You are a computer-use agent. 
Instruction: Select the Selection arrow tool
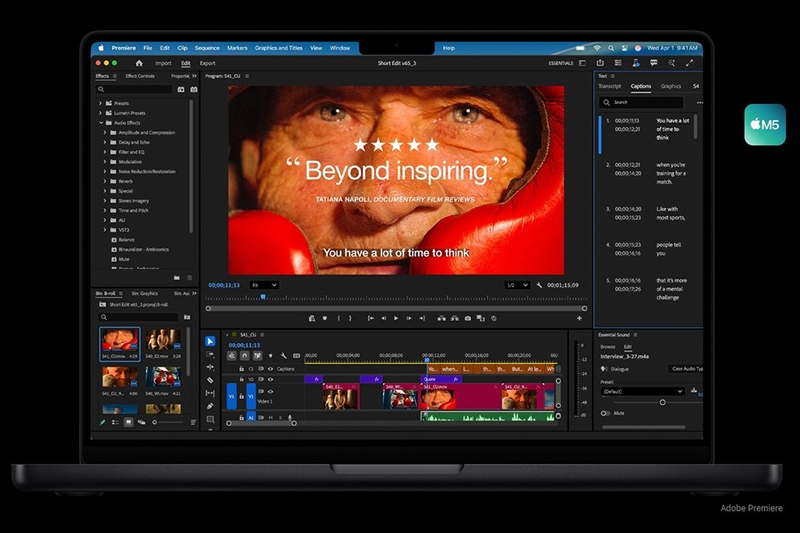click(x=210, y=341)
